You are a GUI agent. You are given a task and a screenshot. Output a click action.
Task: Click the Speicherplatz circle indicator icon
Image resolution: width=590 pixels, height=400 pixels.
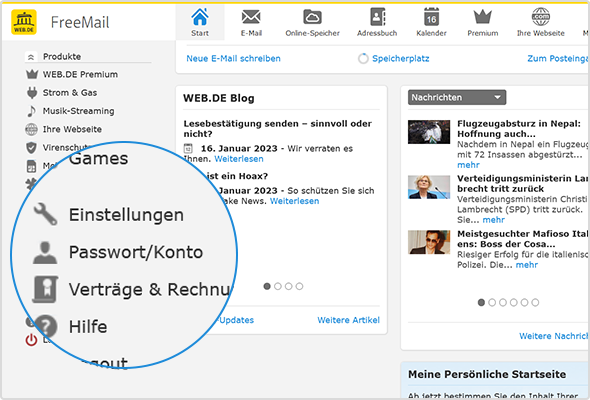click(363, 59)
